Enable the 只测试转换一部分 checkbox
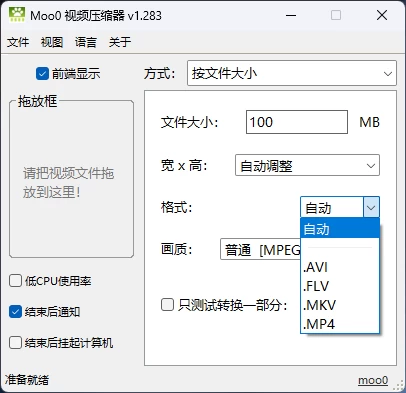Image resolution: width=406 pixels, height=393 pixels. (167, 305)
